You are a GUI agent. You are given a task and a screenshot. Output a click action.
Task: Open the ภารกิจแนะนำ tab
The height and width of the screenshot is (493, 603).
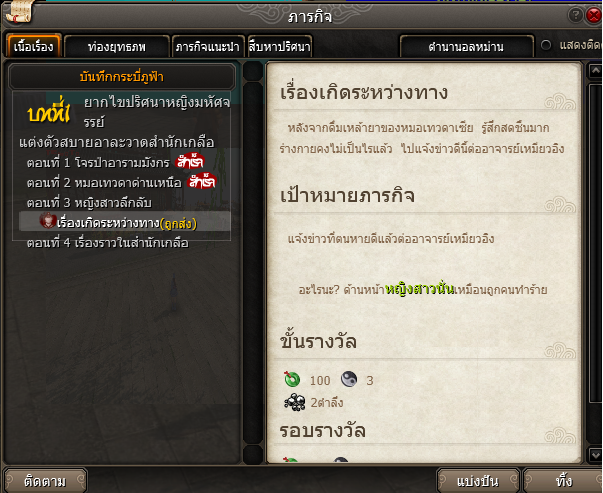click(x=208, y=47)
